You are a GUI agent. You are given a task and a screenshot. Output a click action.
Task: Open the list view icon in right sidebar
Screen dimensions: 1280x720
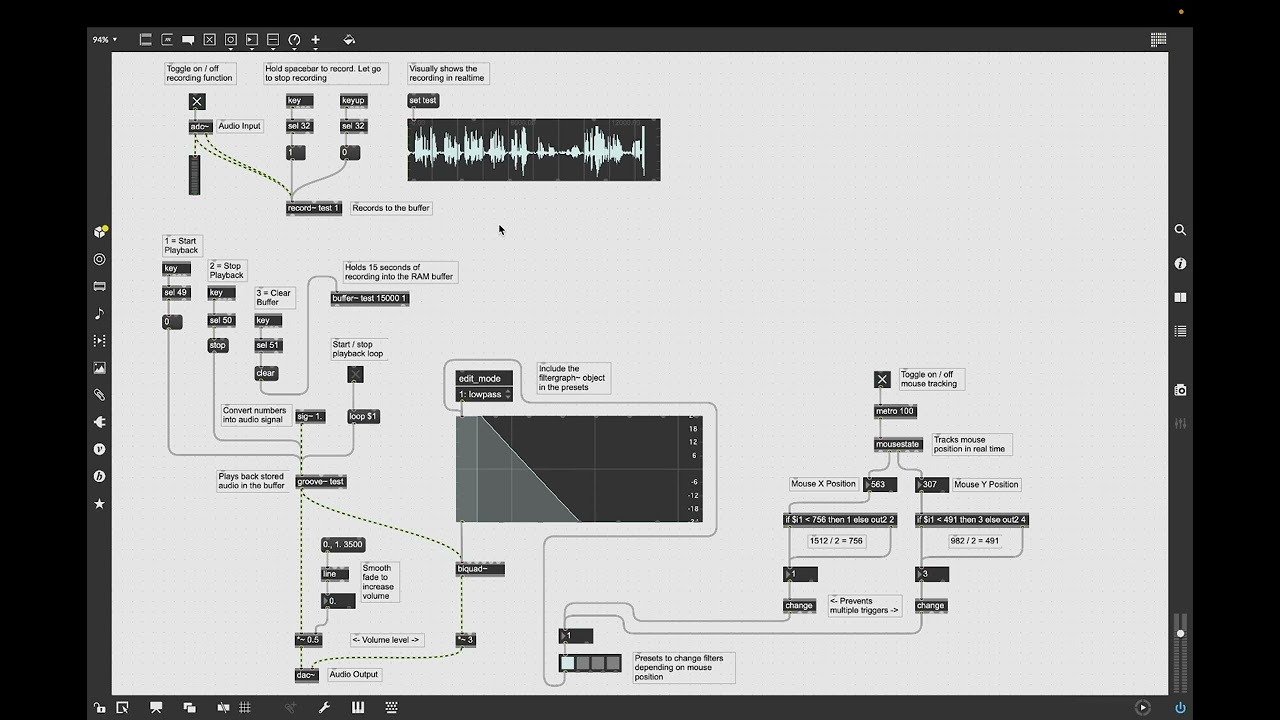tap(1180, 331)
